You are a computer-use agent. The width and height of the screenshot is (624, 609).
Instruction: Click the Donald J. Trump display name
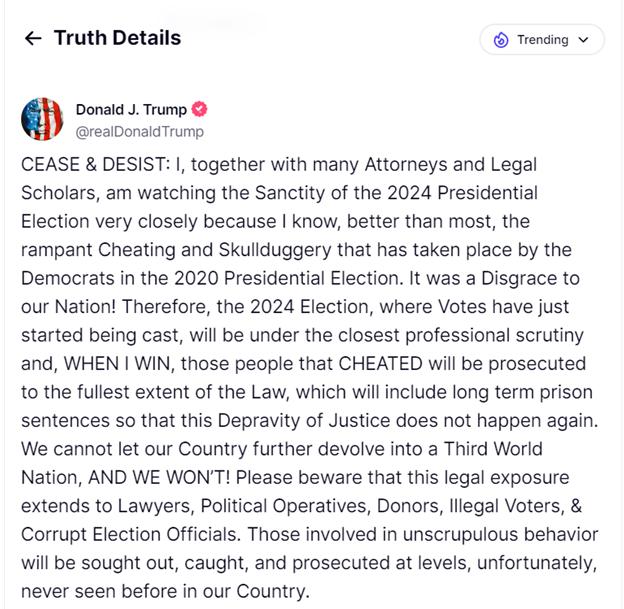(131, 110)
